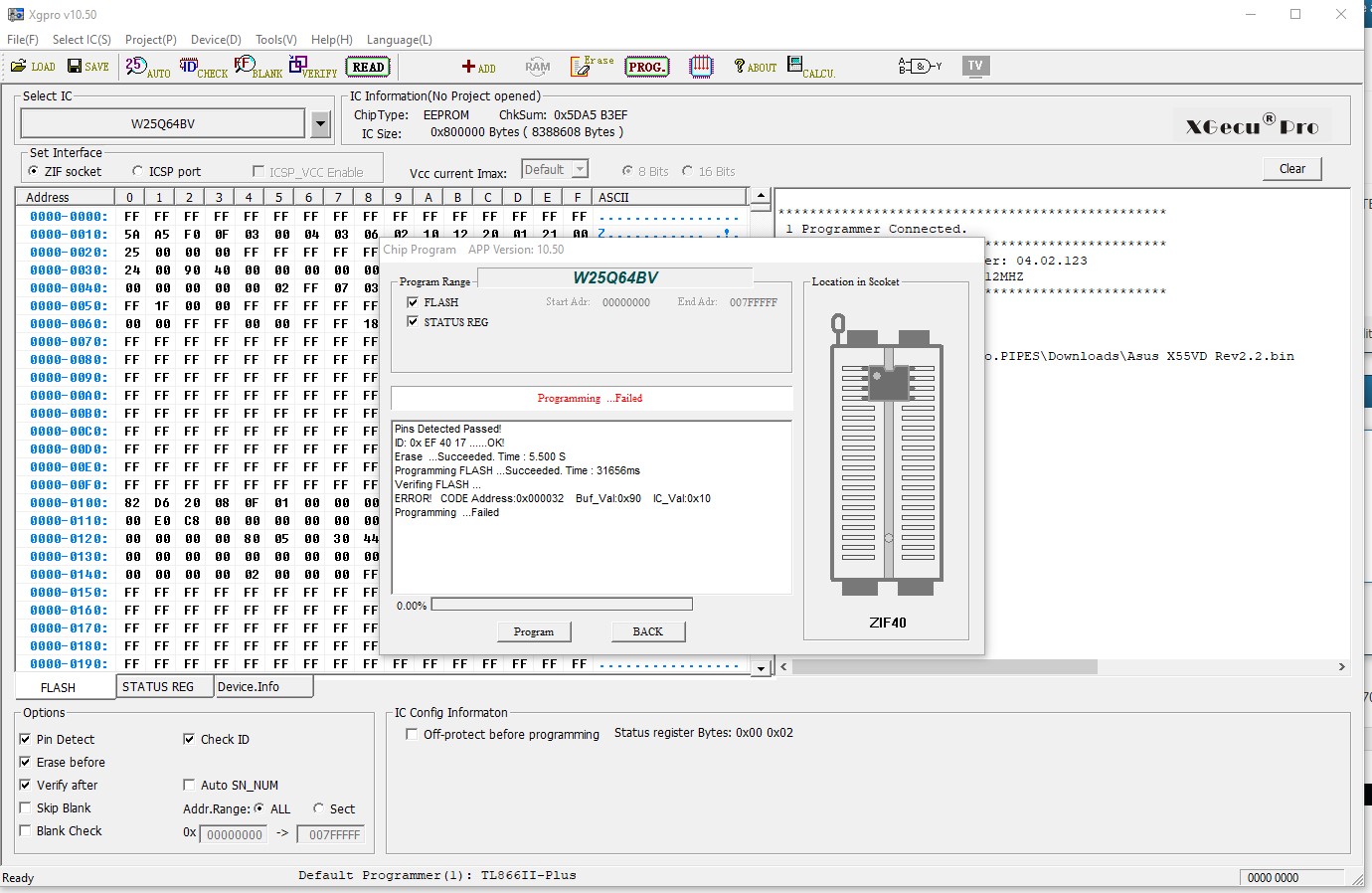Click the SAVE toolbar icon

(88, 67)
